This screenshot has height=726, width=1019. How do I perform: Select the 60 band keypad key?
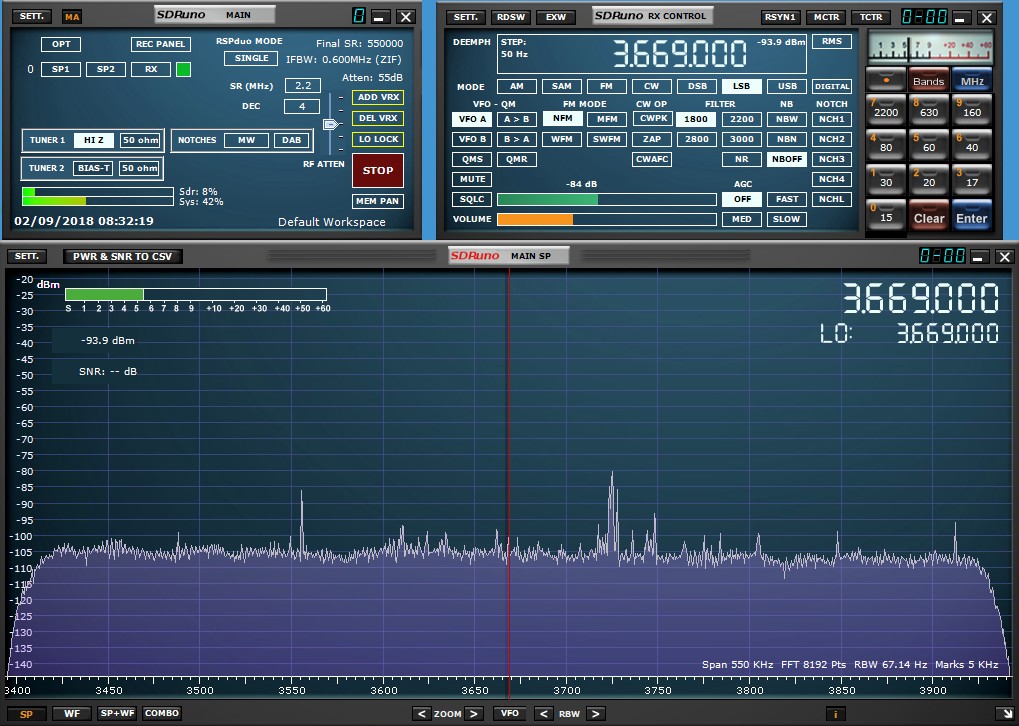click(x=929, y=145)
